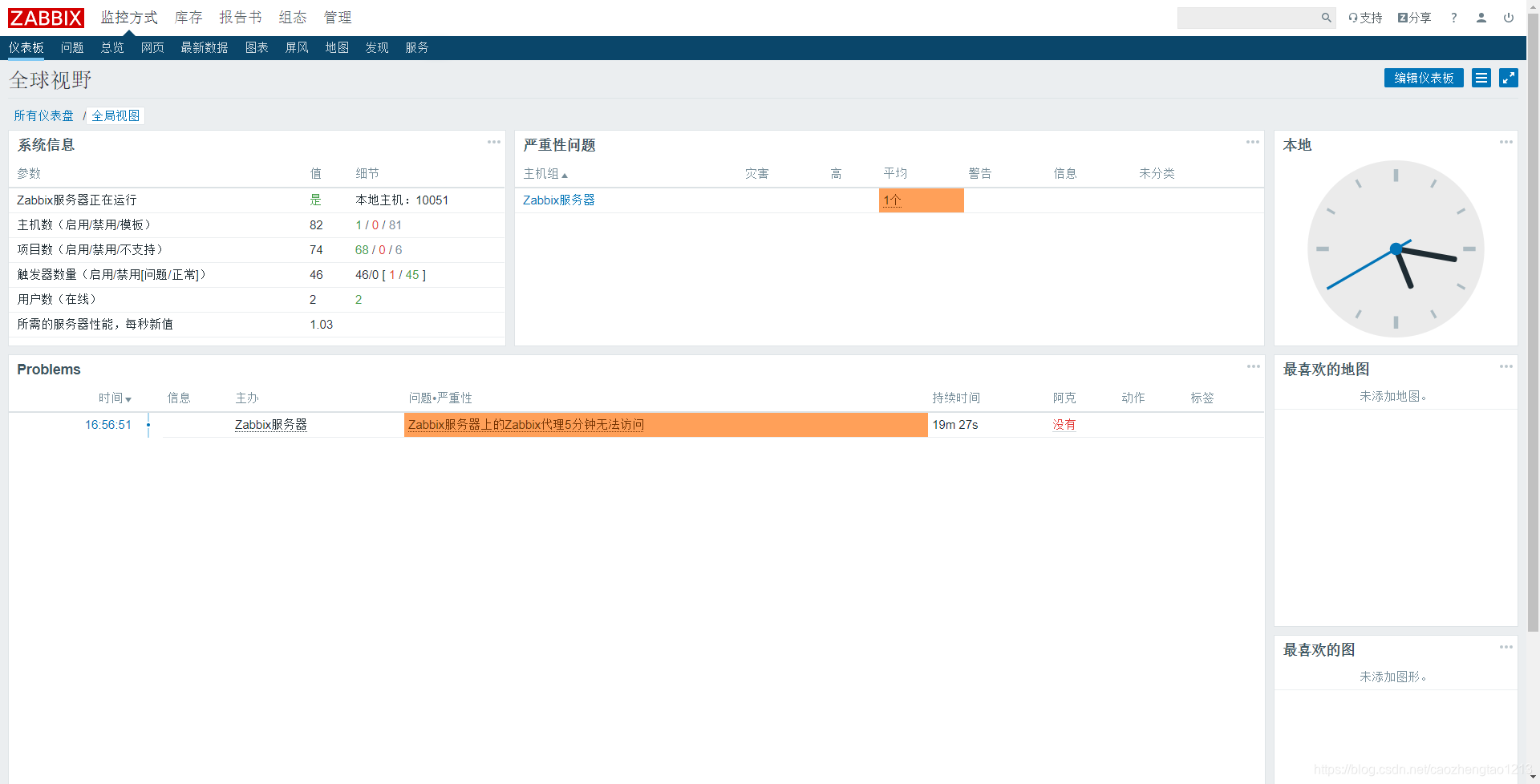
Task: Open the help question mark icon
Action: click(1453, 18)
